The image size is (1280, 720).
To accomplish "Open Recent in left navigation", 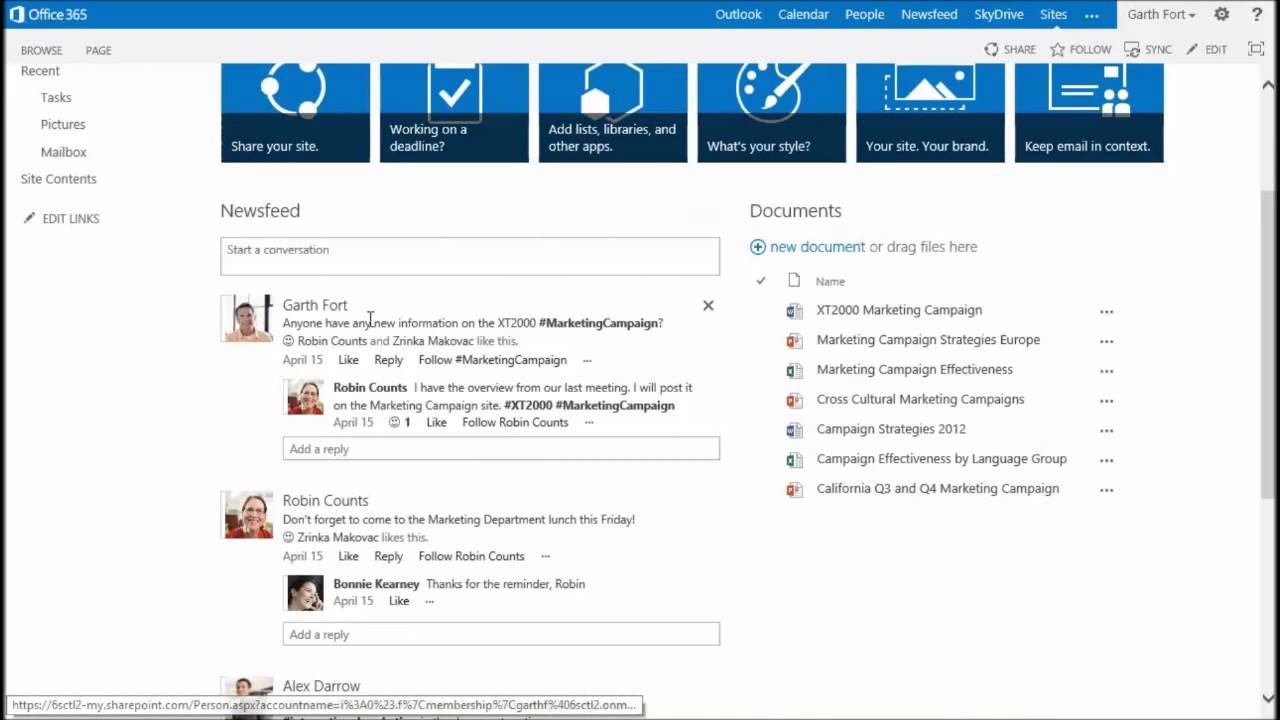I will click(x=40, y=71).
